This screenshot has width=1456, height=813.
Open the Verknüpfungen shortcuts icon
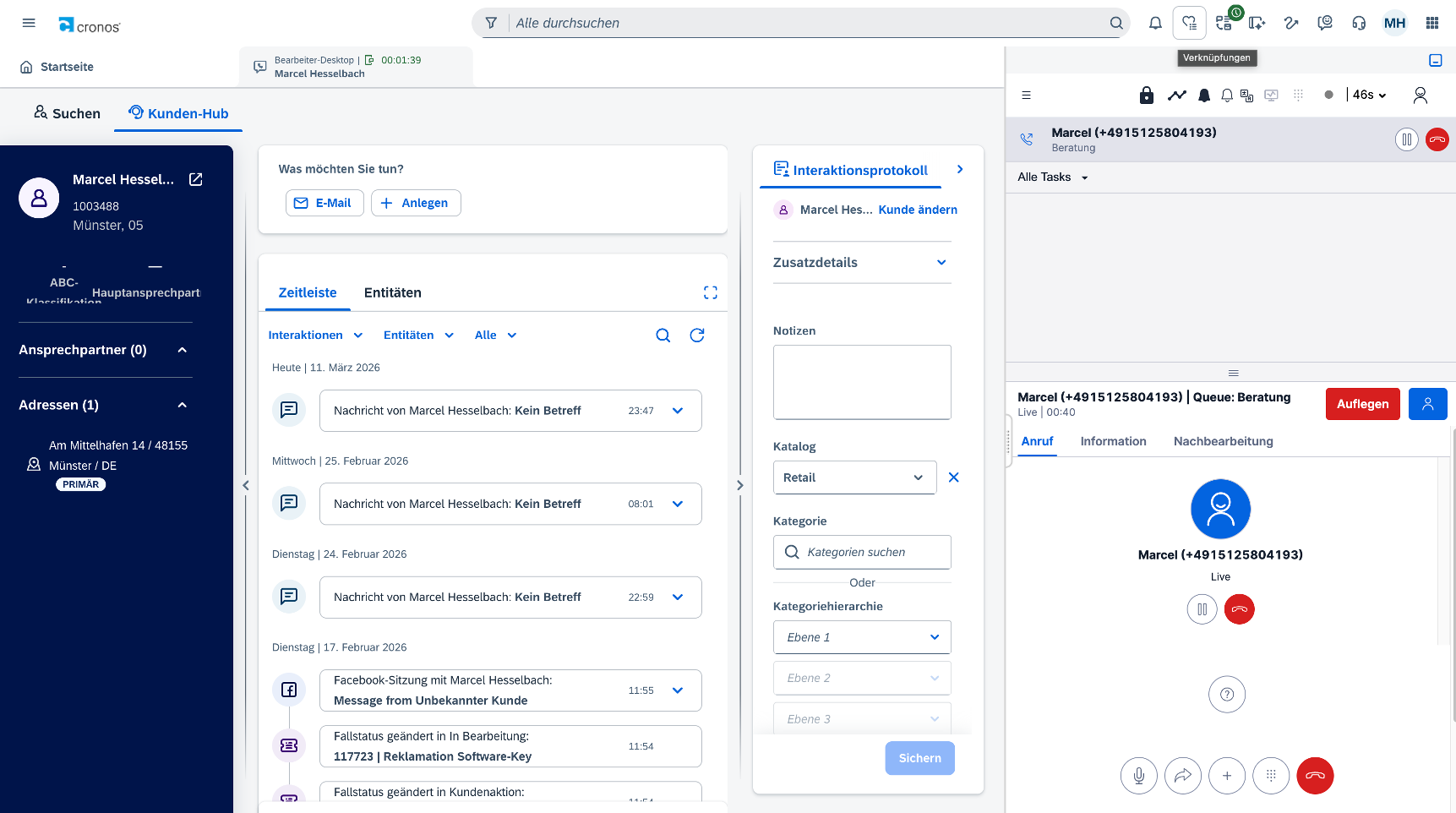point(1189,23)
